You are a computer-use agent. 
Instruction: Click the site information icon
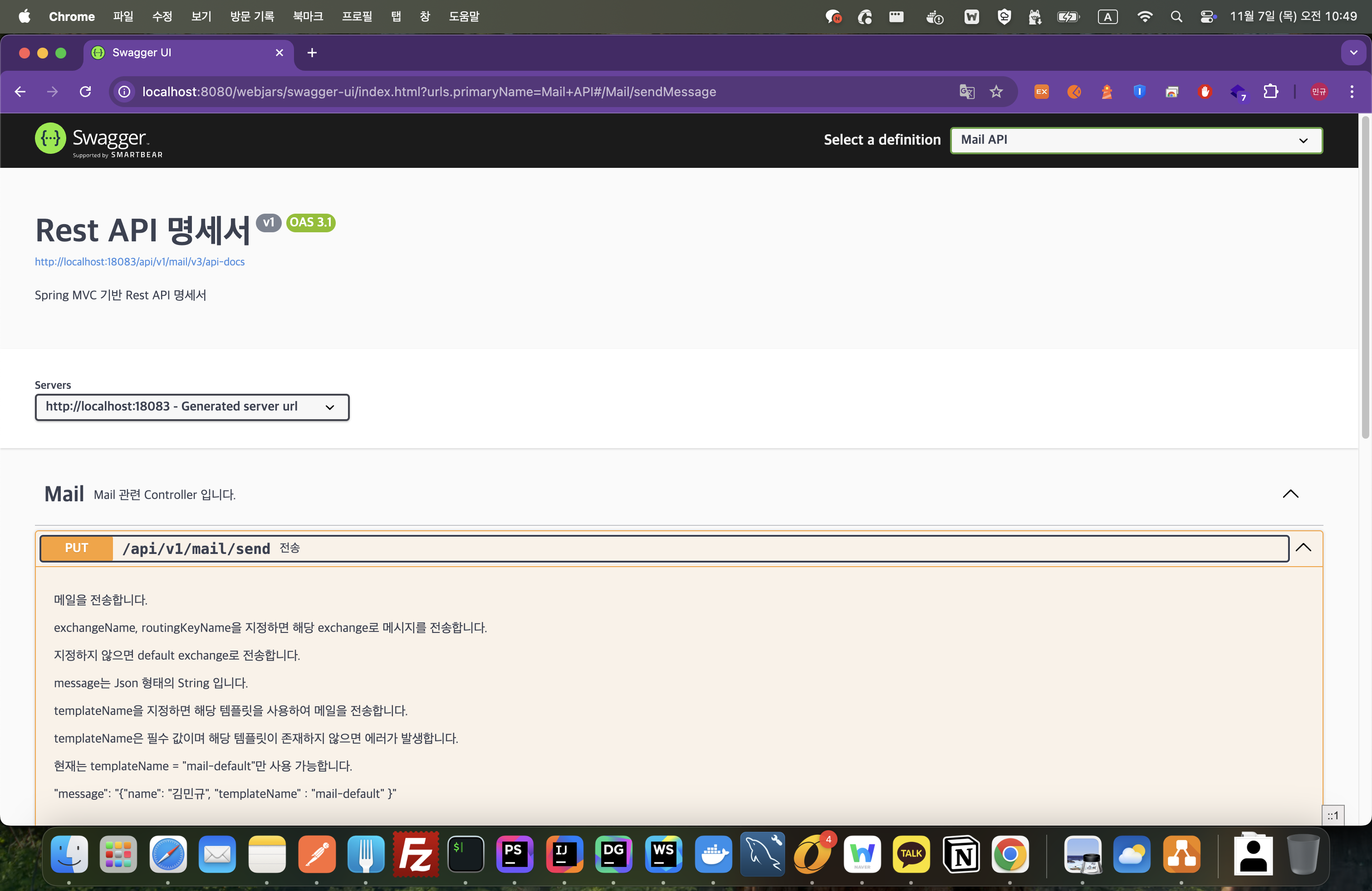[124, 92]
